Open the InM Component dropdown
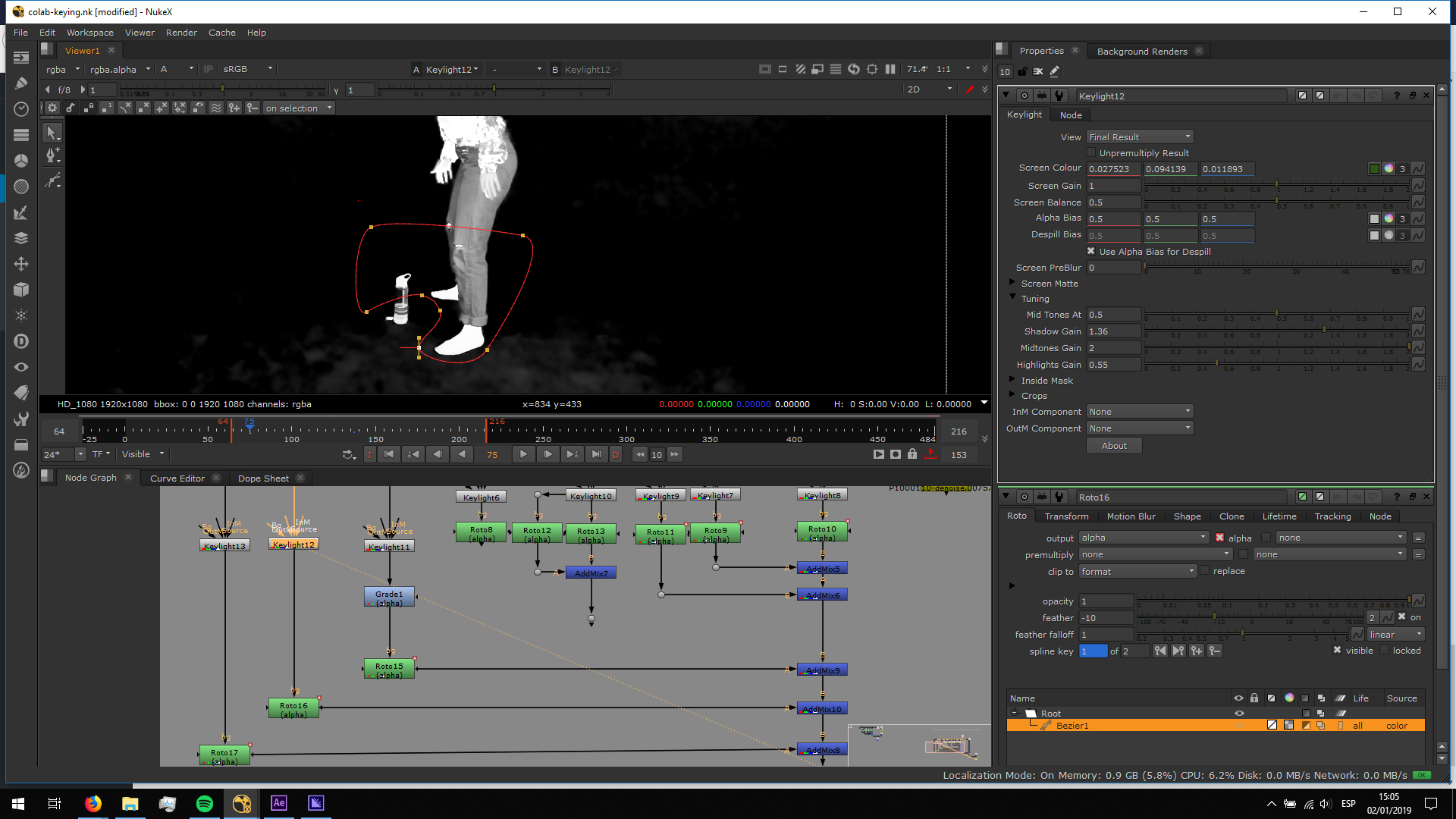 click(1140, 412)
